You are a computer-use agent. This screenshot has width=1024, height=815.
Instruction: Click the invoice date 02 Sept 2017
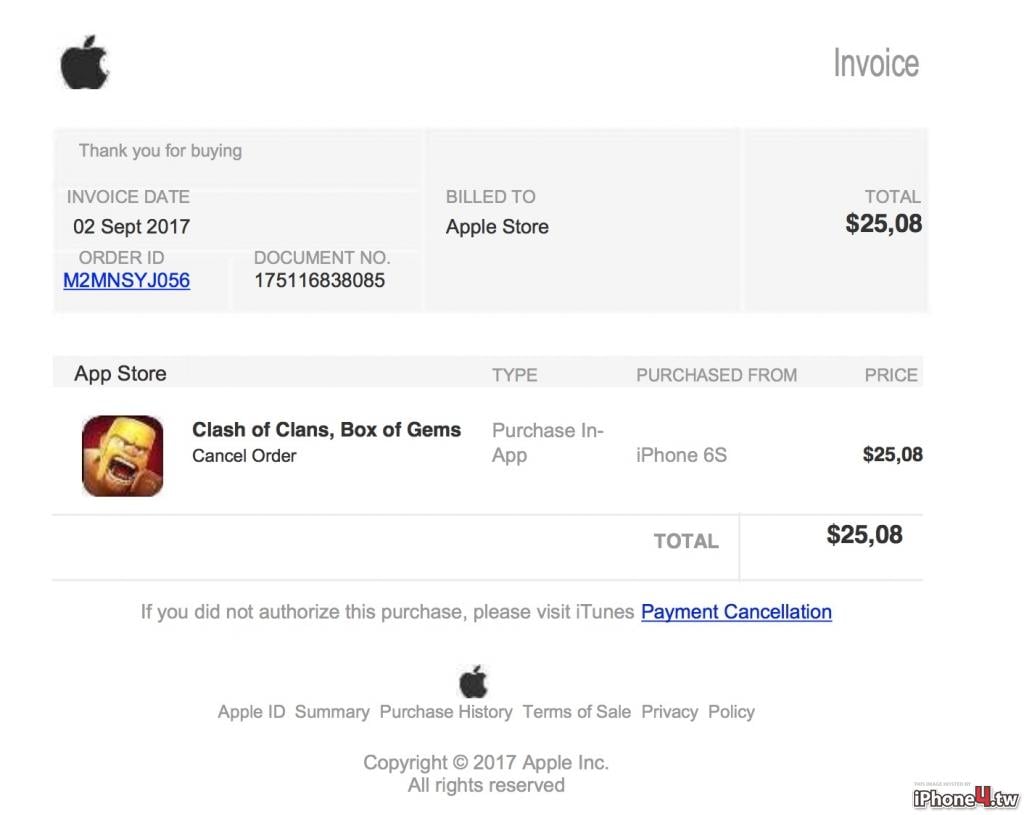click(131, 227)
